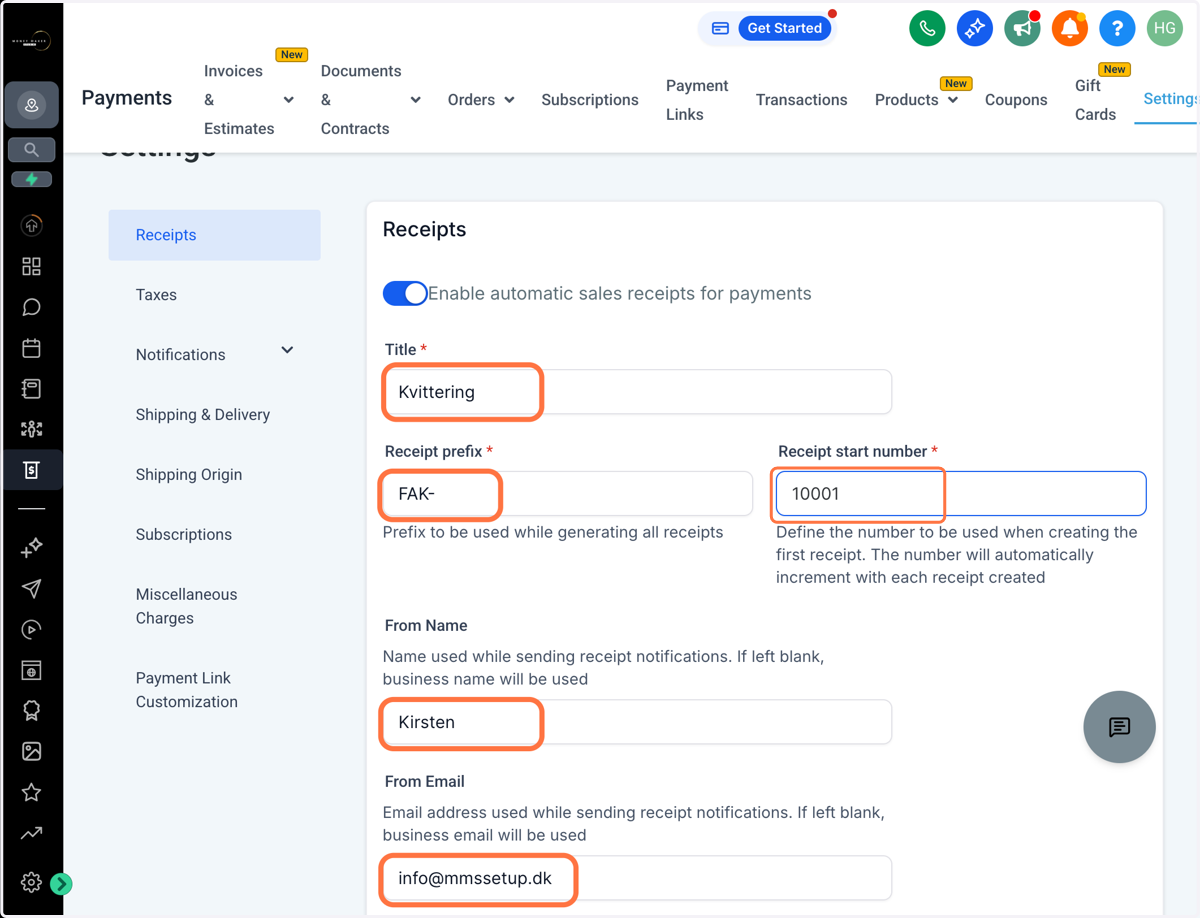Open the megaphone announcements icon
The height and width of the screenshot is (918, 1200).
tap(1022, 28)
